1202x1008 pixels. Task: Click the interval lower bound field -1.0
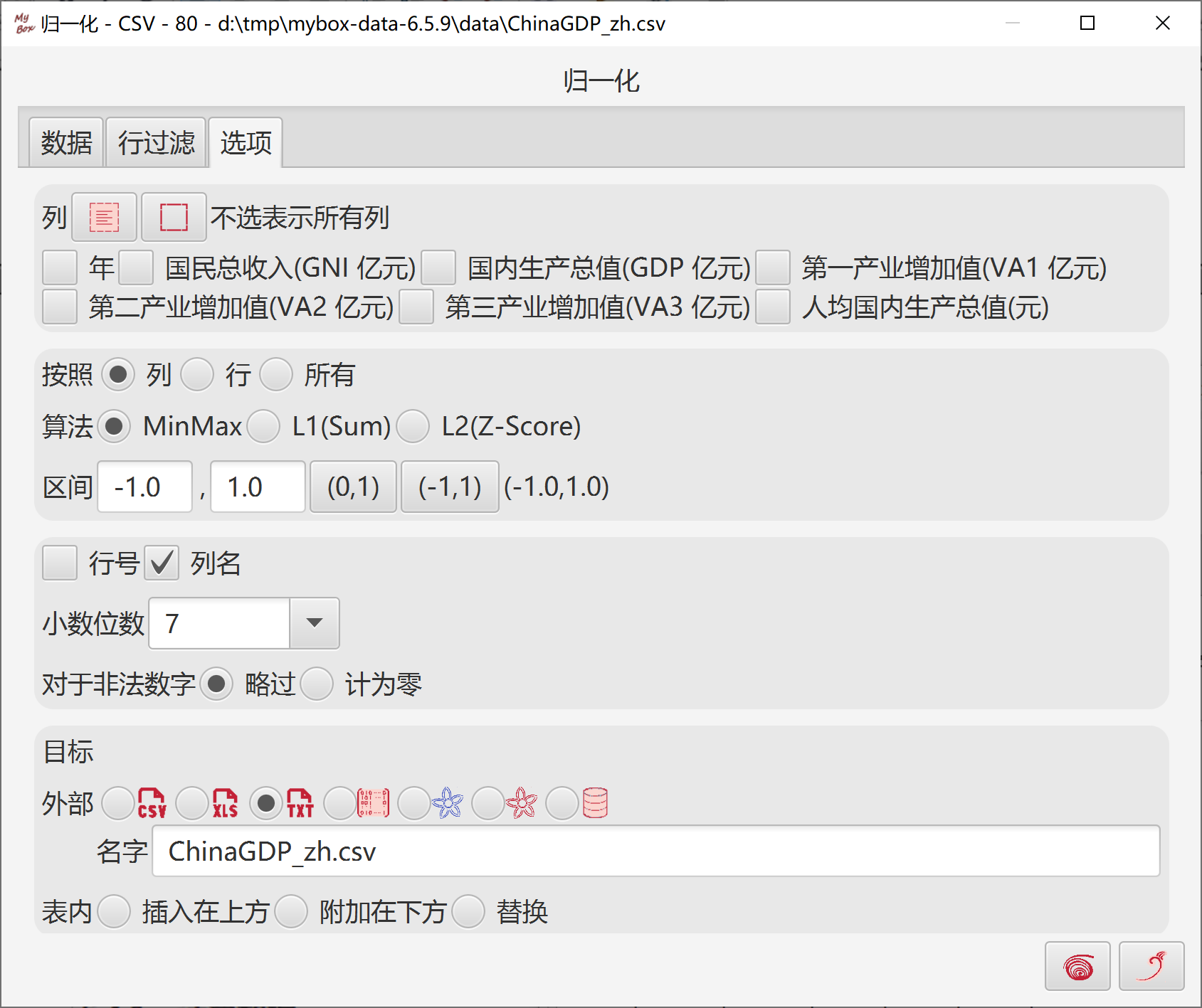pos(145,487)
